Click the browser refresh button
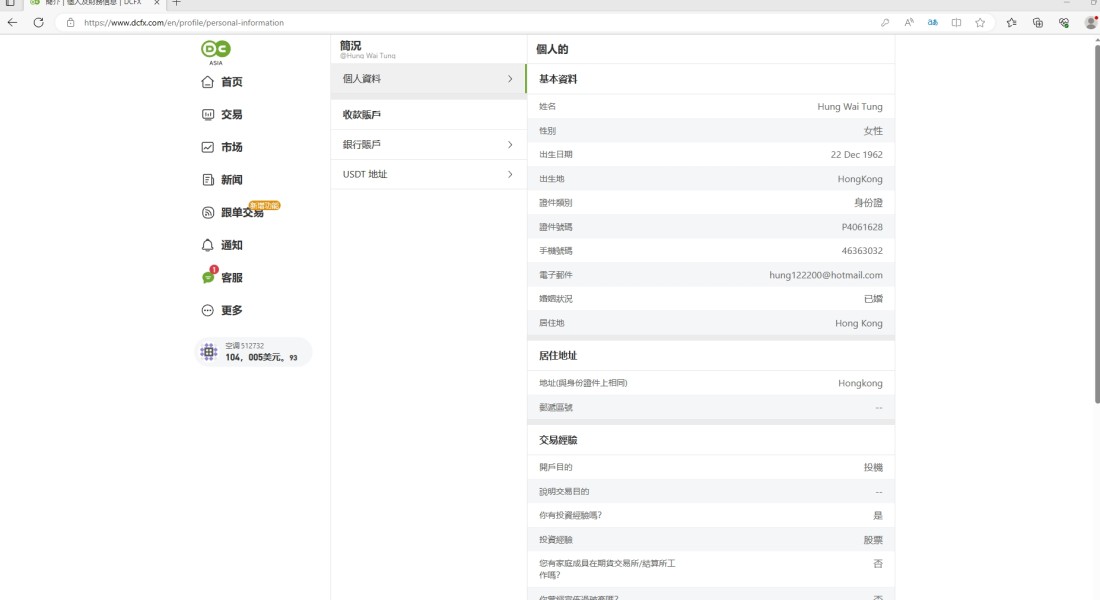Viewport: 1100px width, 600px height. pos(38,22)
